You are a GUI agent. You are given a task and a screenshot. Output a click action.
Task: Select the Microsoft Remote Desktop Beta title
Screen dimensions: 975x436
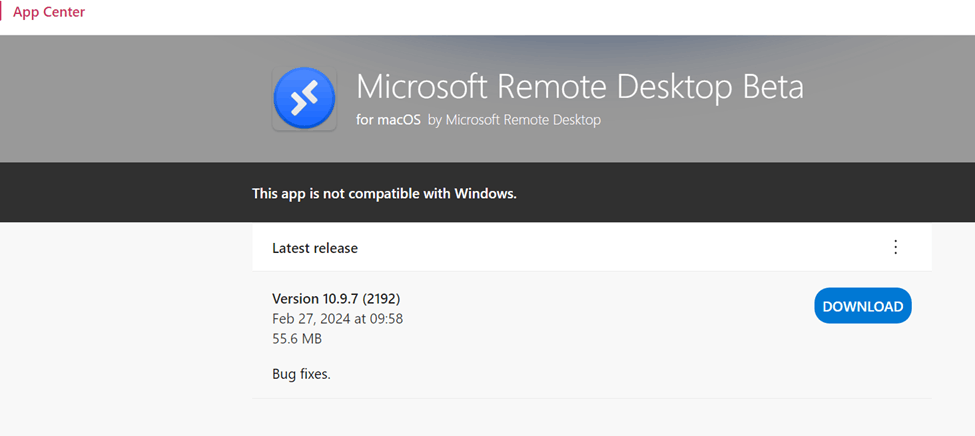click(x=580, y=86)
